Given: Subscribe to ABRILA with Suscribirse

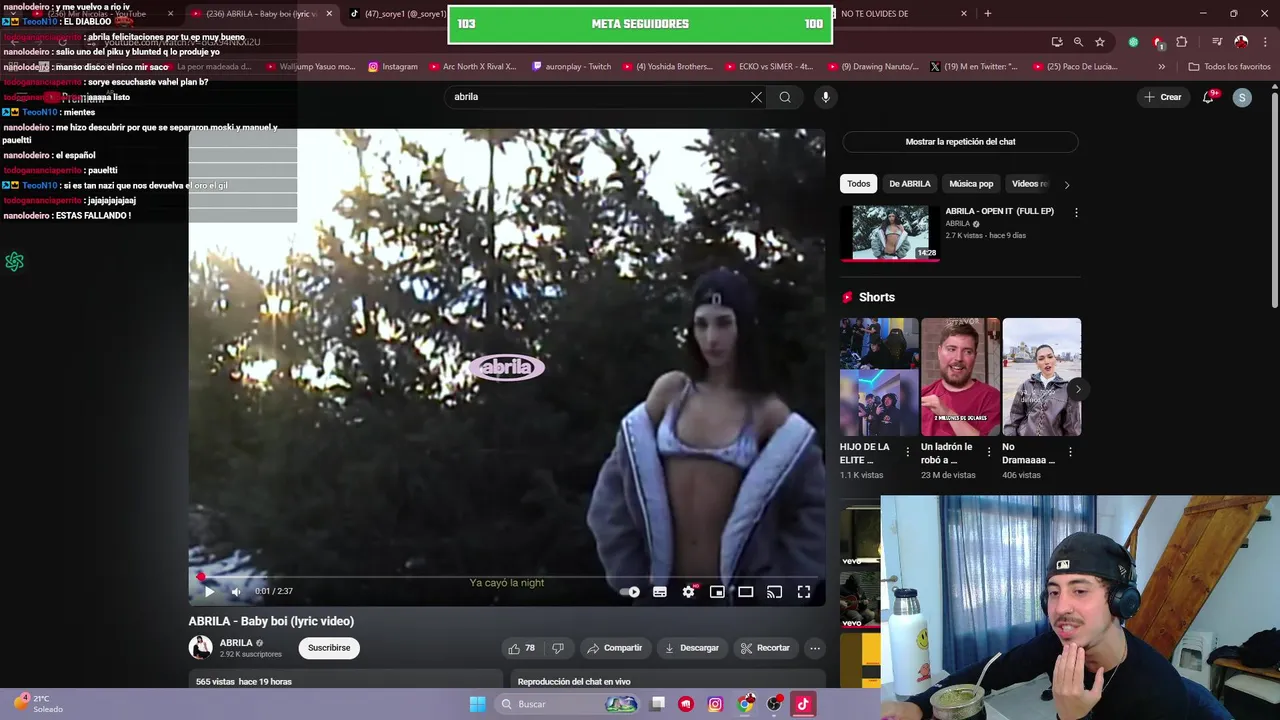Looking at the screenshot, I should coord(329,648).
